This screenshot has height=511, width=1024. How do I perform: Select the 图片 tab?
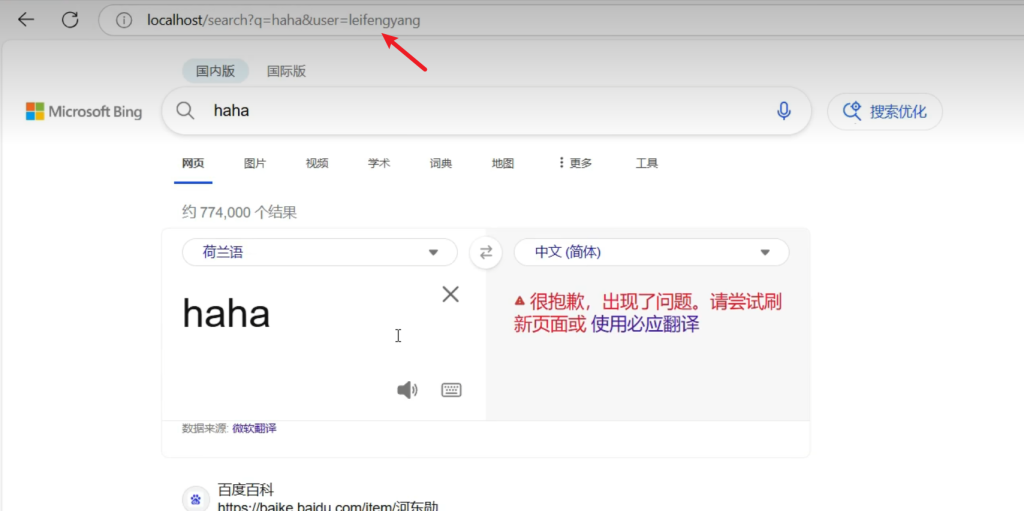[x=255, y=163]
